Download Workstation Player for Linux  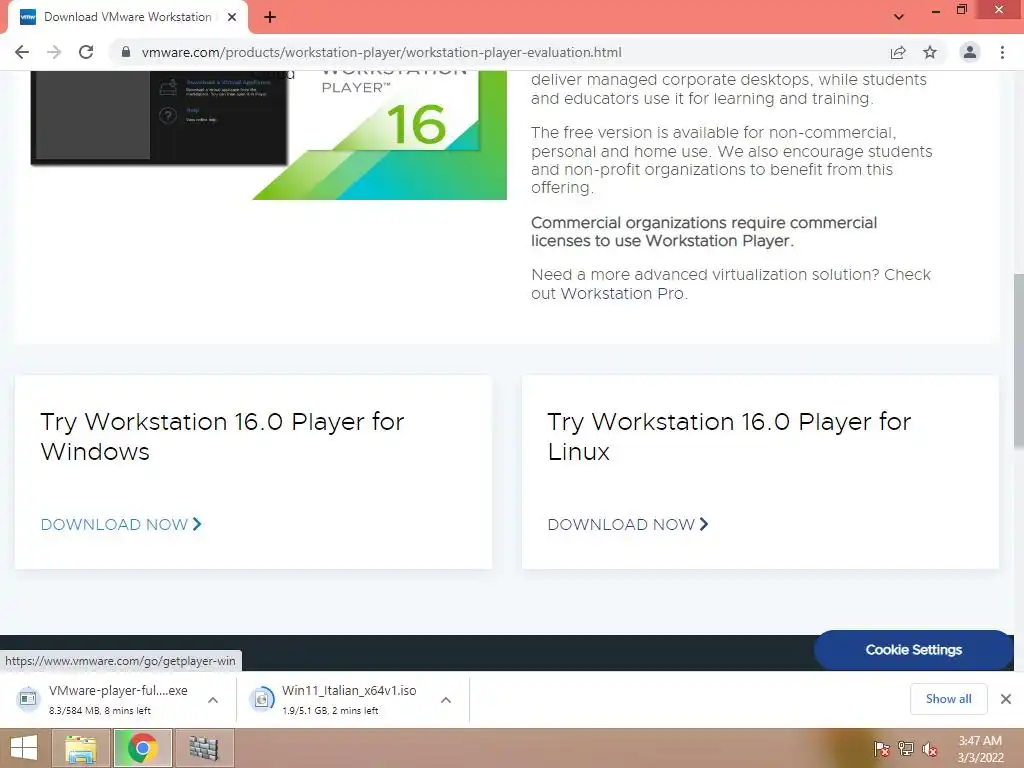pos(628,524)
